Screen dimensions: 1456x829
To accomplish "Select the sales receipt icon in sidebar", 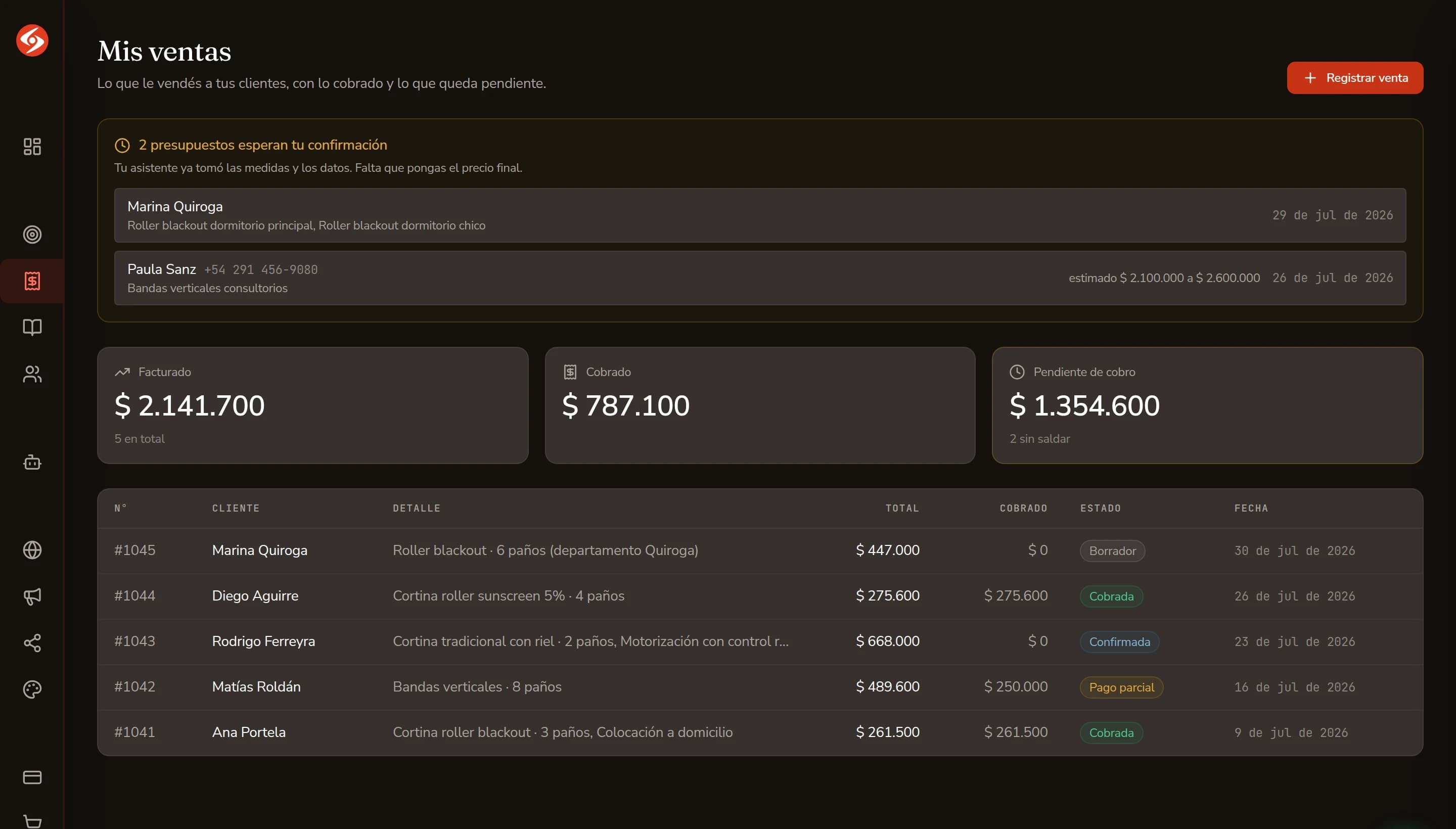I will 32,281.
